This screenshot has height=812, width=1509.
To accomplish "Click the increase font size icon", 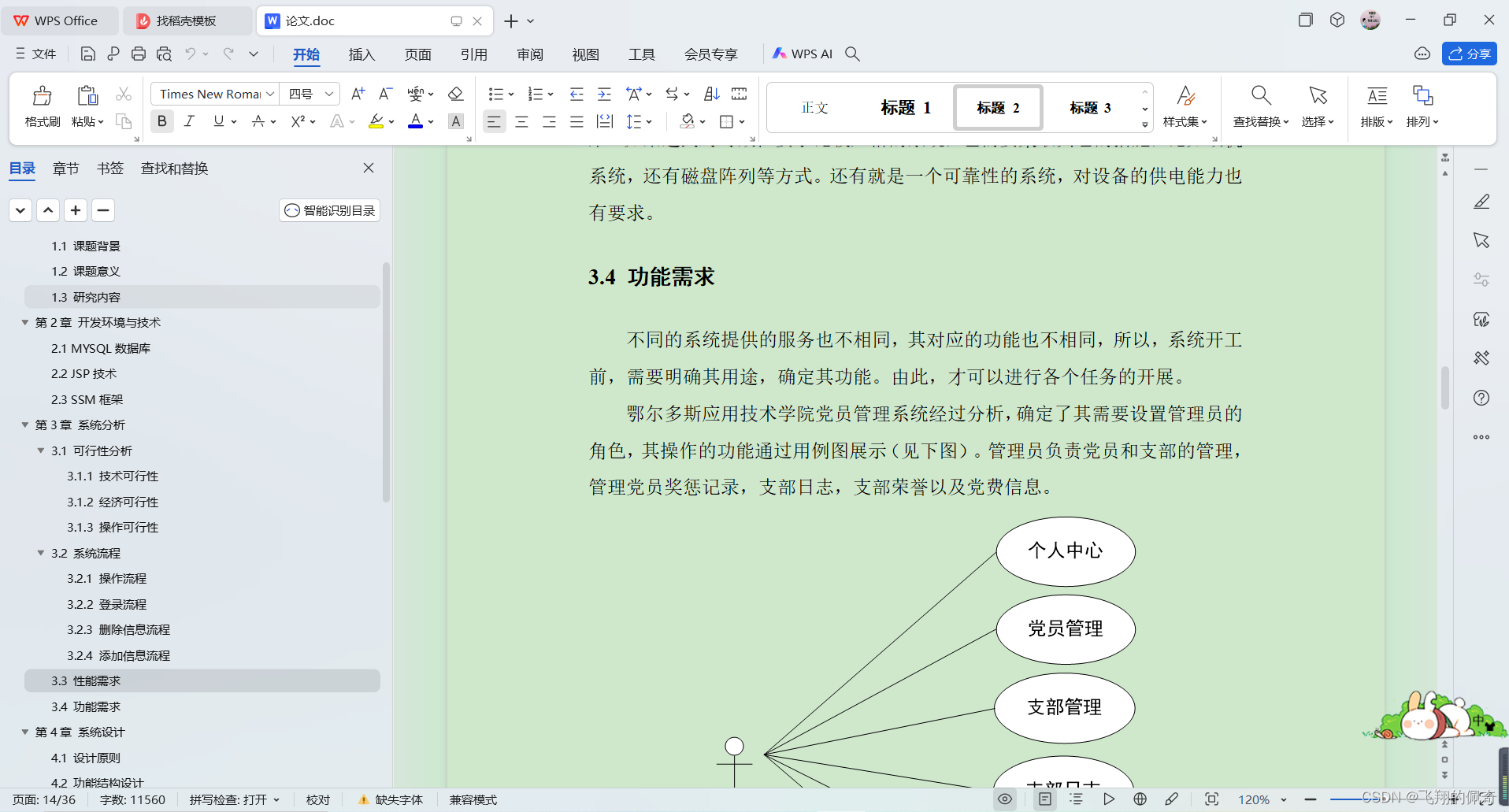I will tap(358, 94).
